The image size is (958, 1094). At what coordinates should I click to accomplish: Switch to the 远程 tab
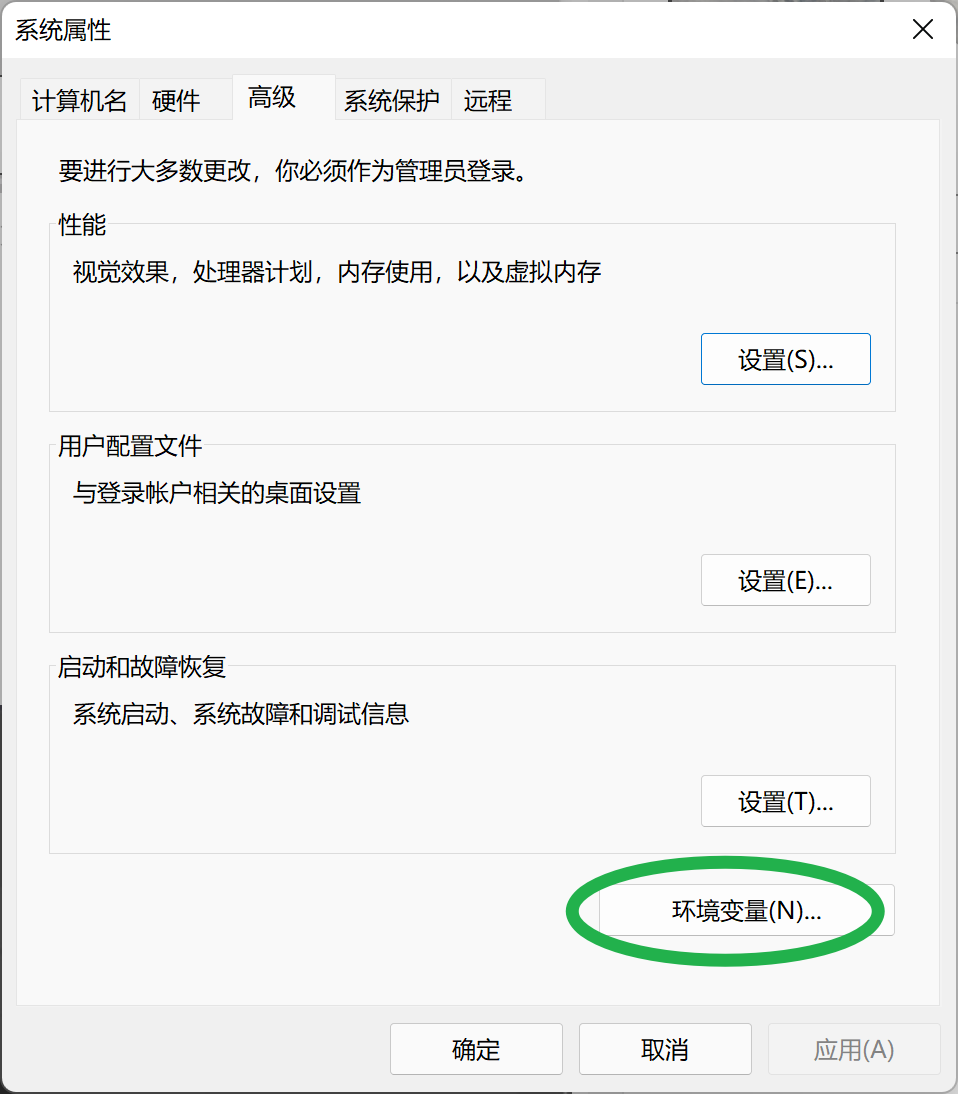click(488, 101)
